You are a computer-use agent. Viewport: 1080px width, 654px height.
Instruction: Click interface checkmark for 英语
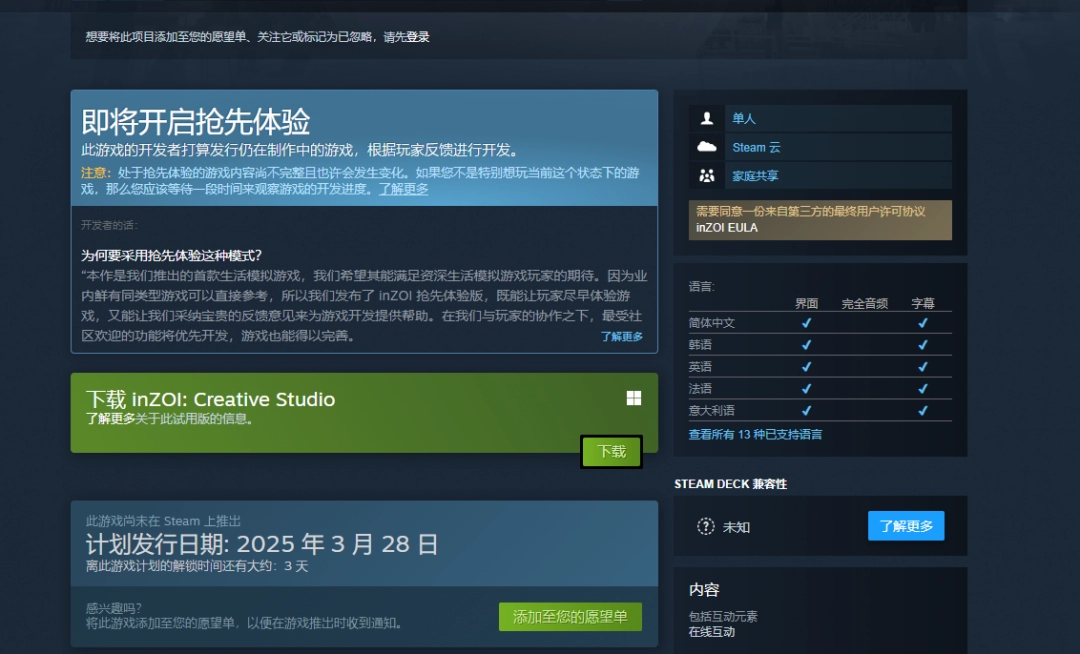[x=807, y=367]
